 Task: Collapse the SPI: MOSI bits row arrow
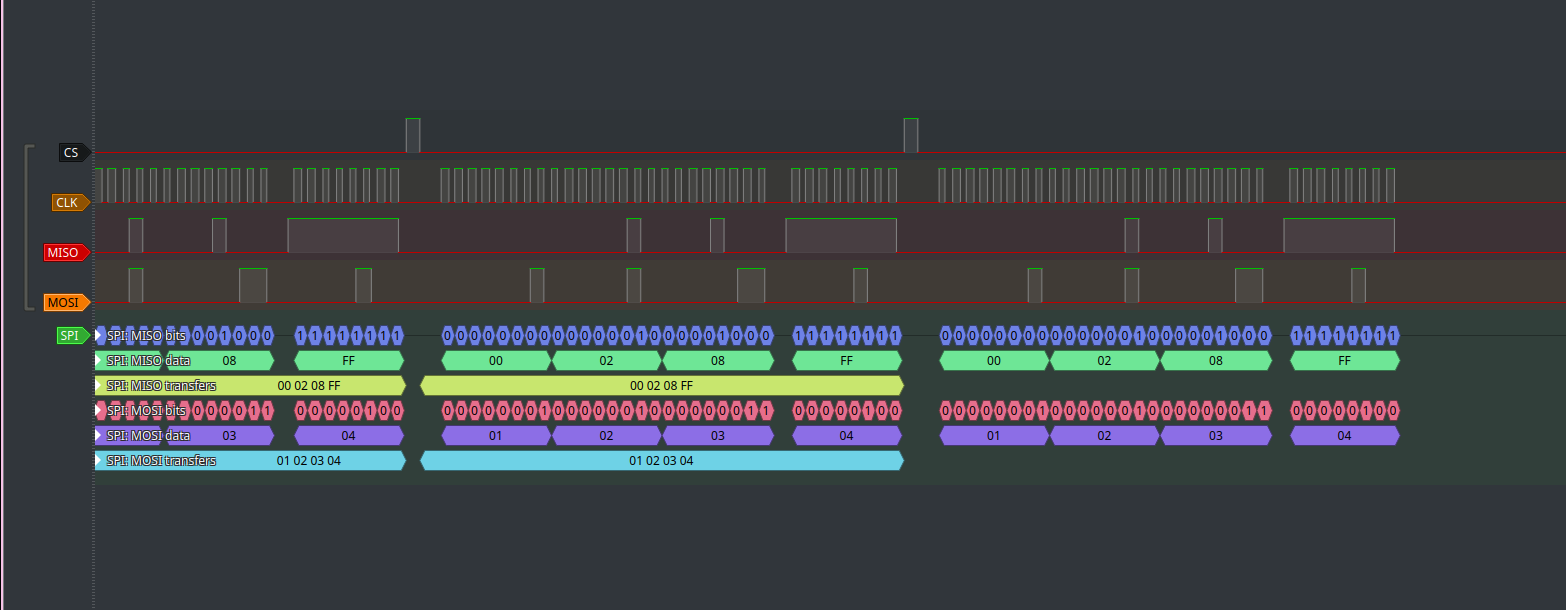[x=99, y=410]
